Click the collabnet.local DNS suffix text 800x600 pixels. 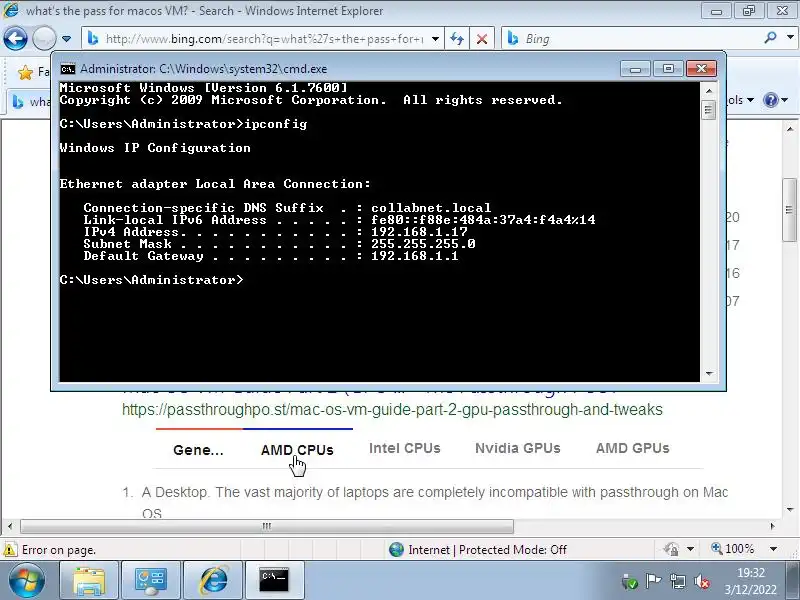pyautogui.click(x=431, y=208)
